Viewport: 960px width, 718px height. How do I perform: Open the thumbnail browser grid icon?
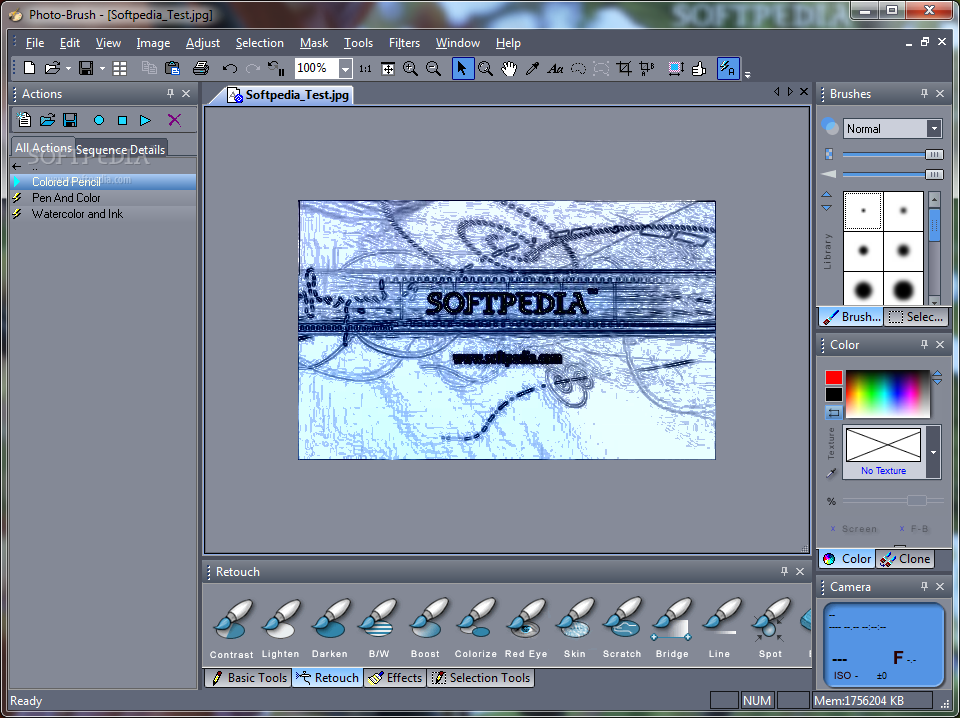click(x=120, y=68)
